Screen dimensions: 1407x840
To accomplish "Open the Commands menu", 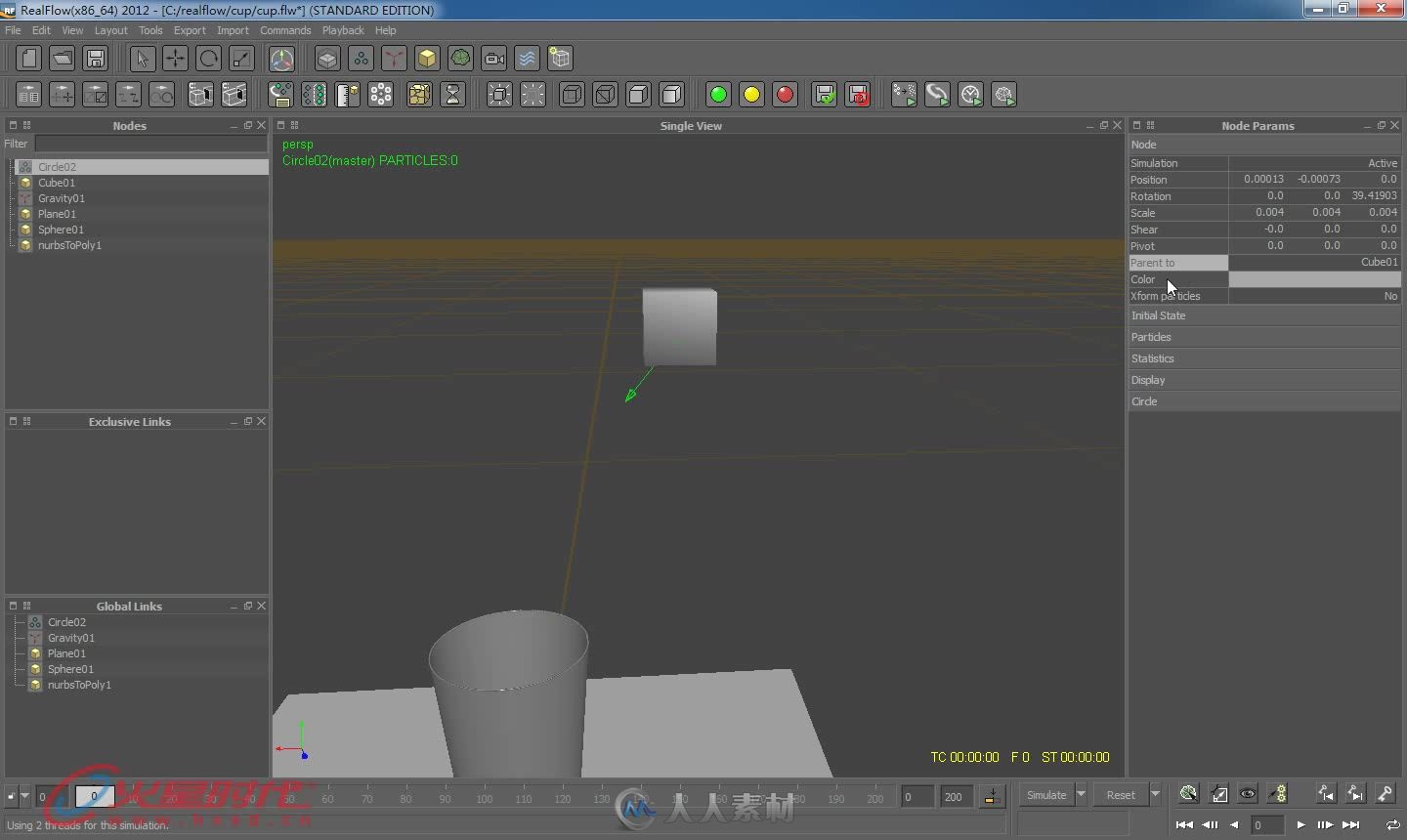I will pyautogui.click(x=285, y=30).
